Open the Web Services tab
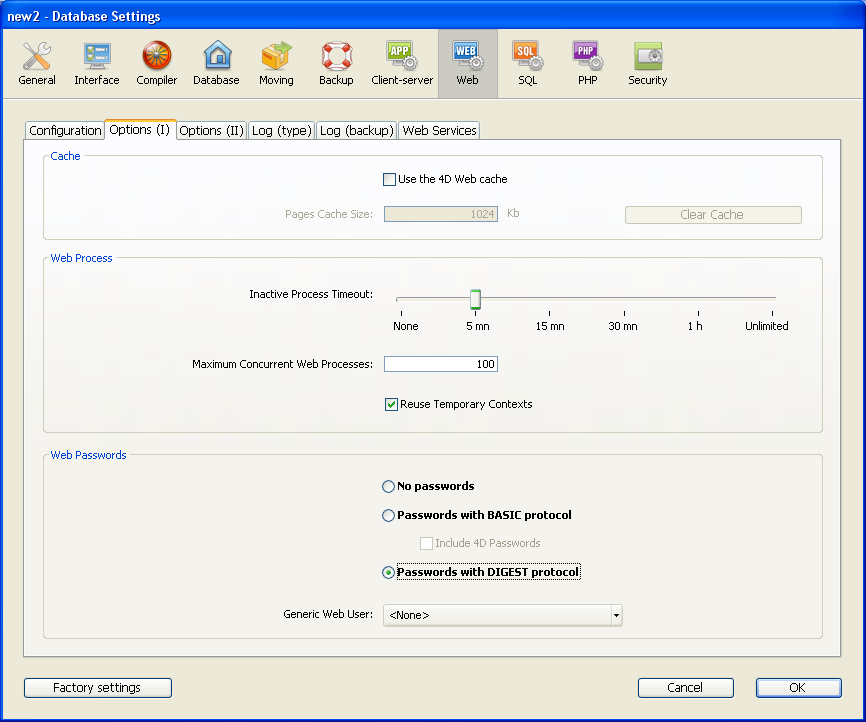 tap(439, 131)
